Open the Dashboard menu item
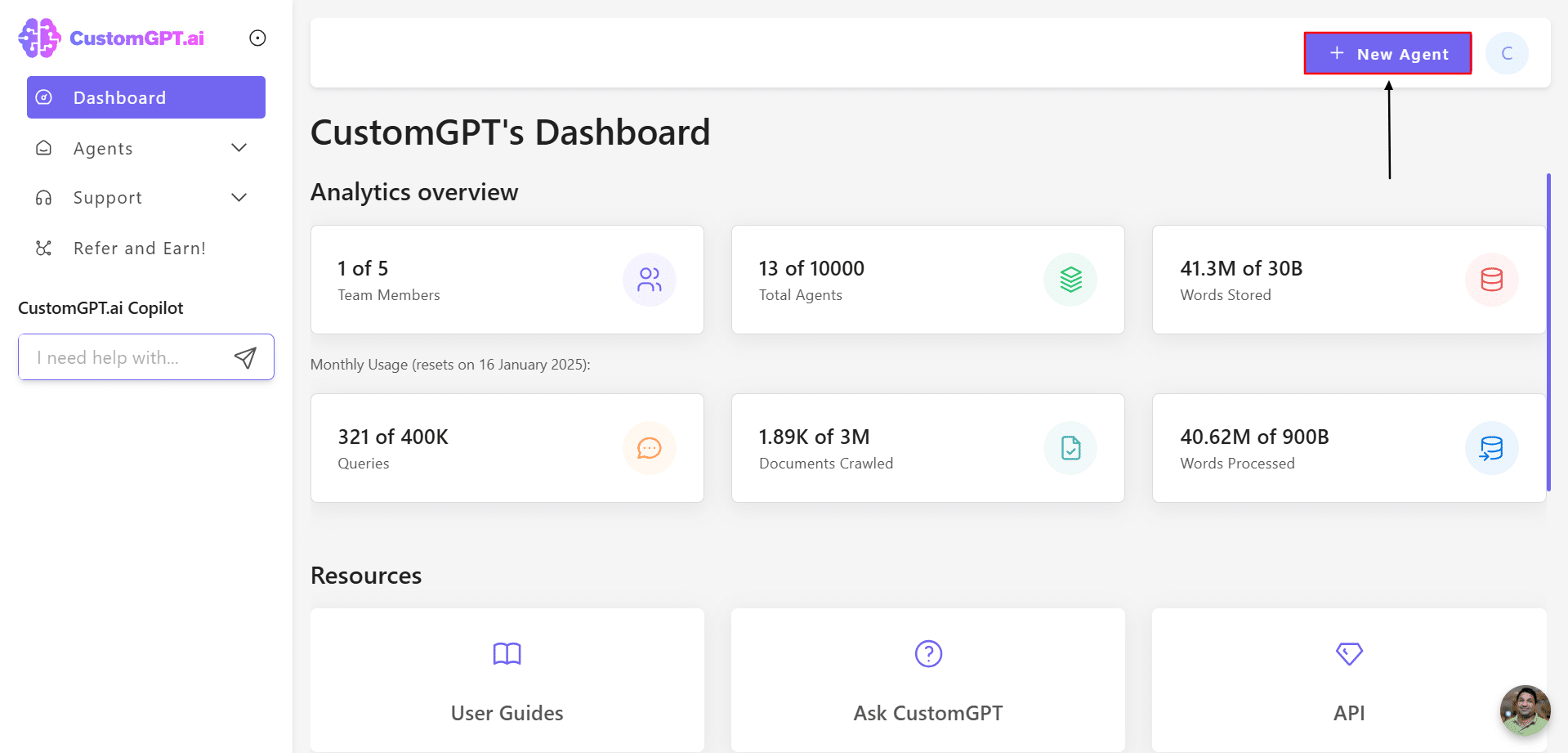This screenshot has width=1568, height=753. pos(145,97)
